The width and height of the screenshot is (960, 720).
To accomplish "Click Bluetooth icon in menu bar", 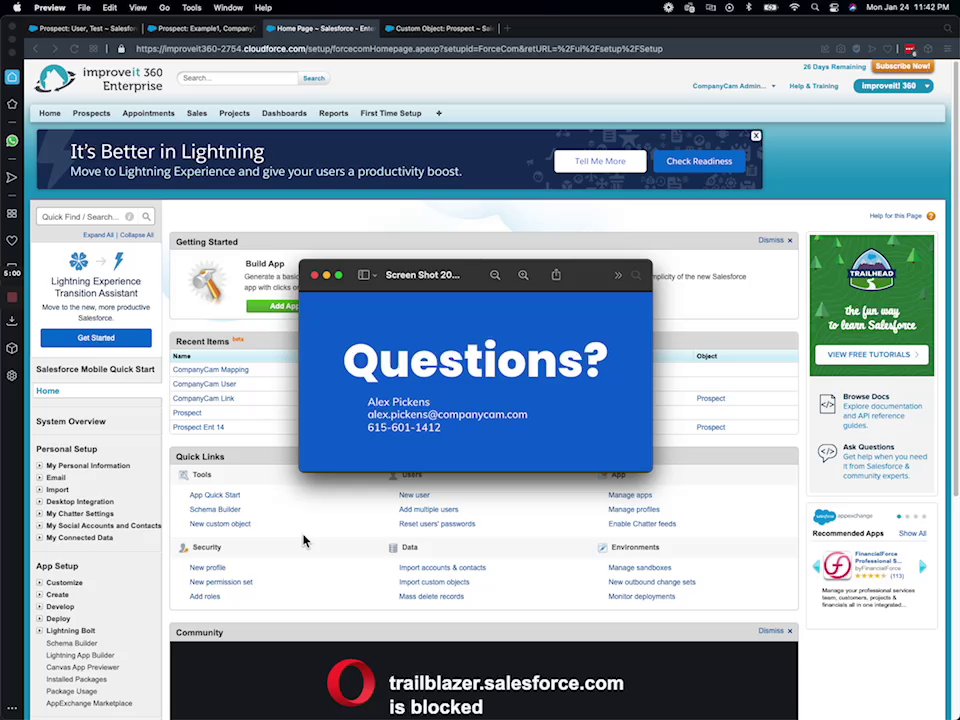I will point(748,7).
